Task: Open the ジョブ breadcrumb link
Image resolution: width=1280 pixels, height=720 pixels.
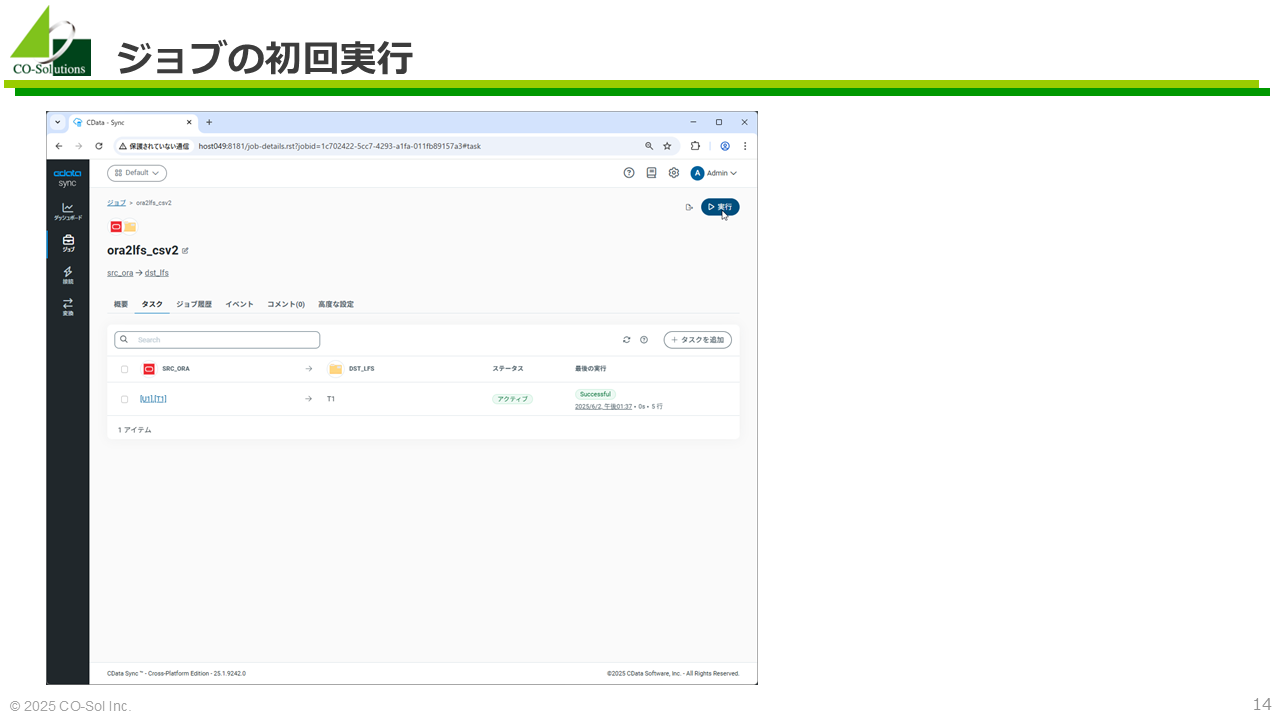Action: point(117,203)
